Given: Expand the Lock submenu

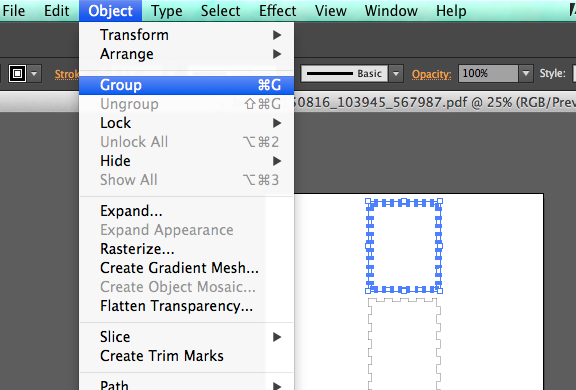Looking at the screenshot, I should [186, 123].
